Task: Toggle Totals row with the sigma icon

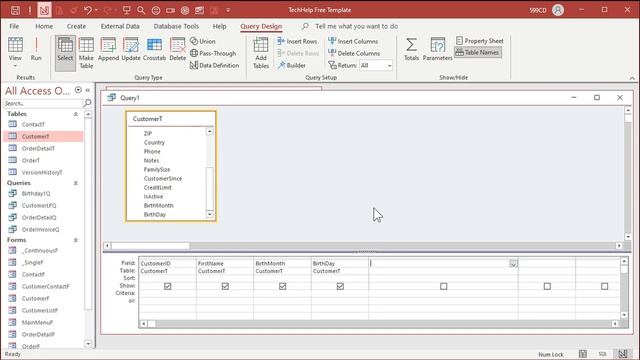Action: (411, 49)
